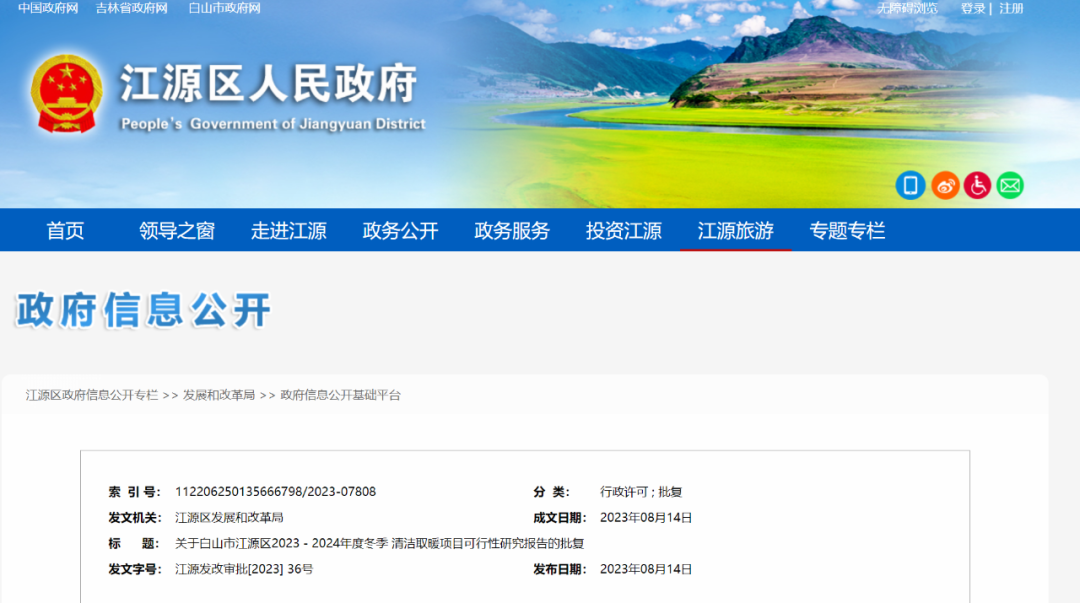The image size is (1080, 603).
Task: Select 领导之窗 in navigation bar
Action: (177, 231)
